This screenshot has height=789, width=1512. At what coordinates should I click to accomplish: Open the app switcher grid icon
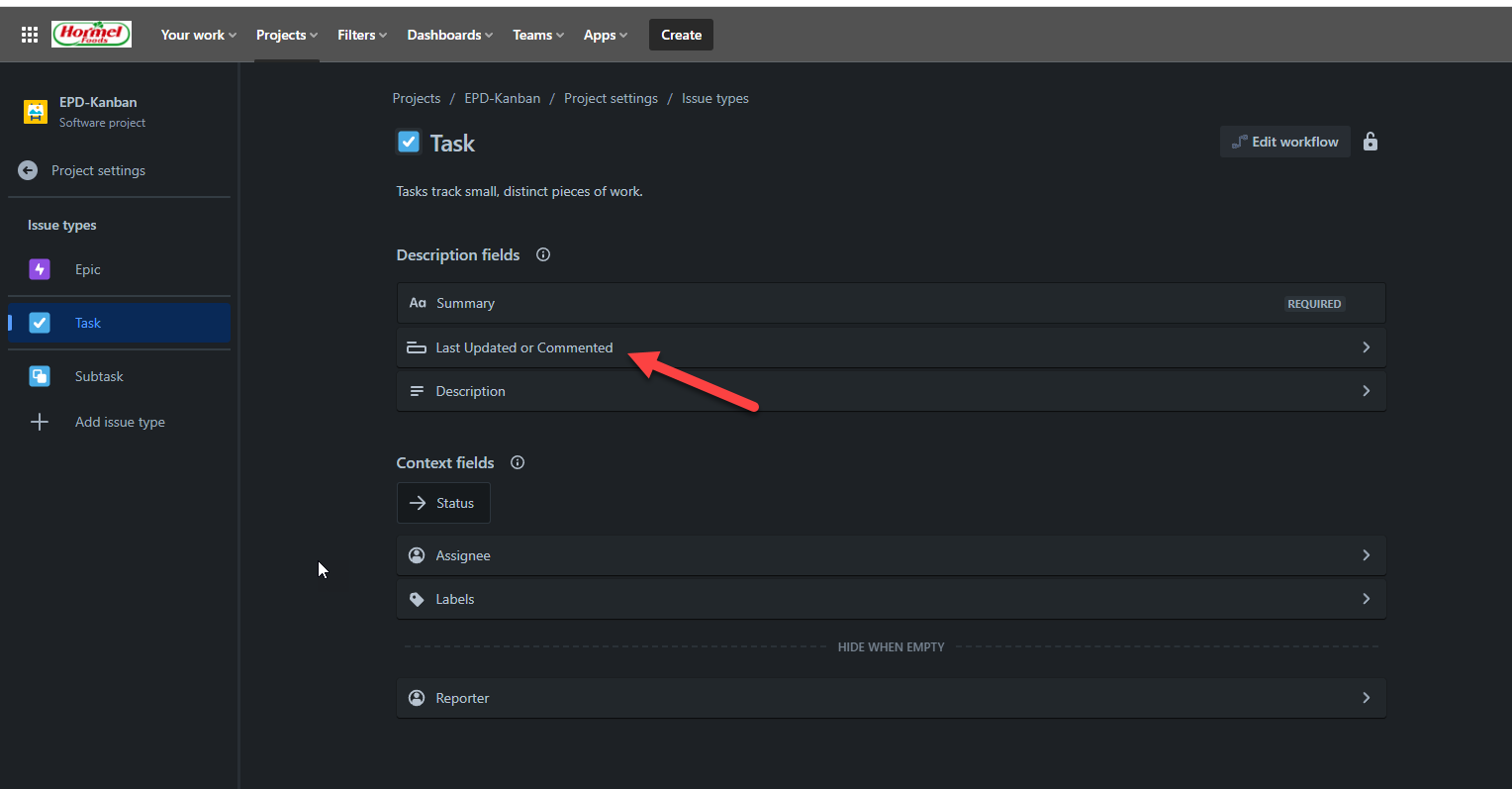[30, 35]
